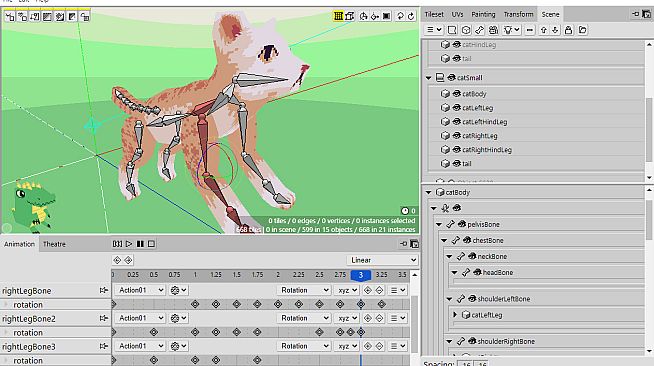
Task: Click the bone icon in Scene toolbar
Action: 480,30
